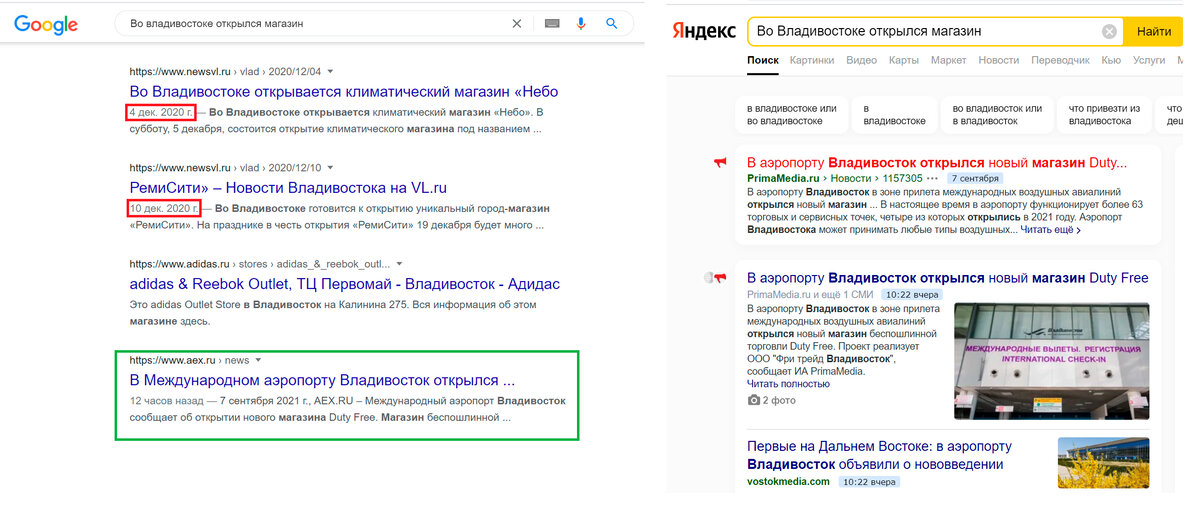Clear the Yandex search query
The image size is (1200, 515).
click(1109, 31)
